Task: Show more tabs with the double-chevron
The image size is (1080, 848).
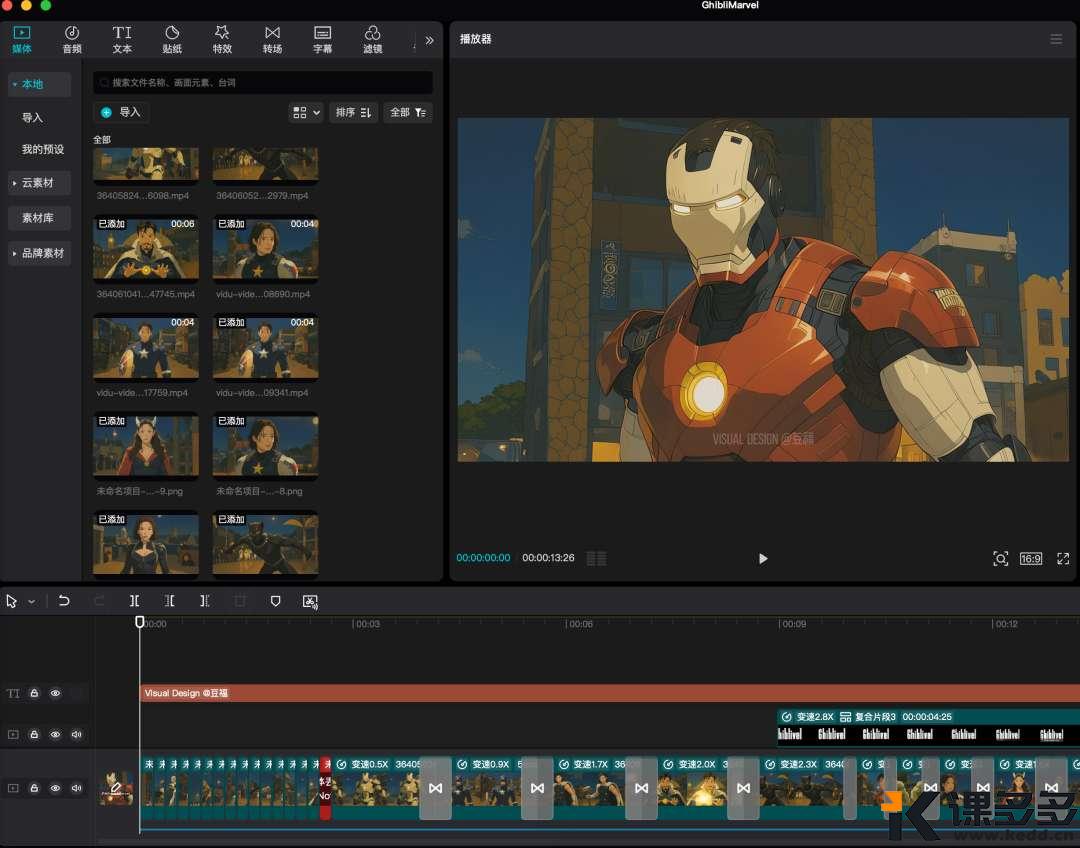Action: pyautogui.click(x=429, y=41)
